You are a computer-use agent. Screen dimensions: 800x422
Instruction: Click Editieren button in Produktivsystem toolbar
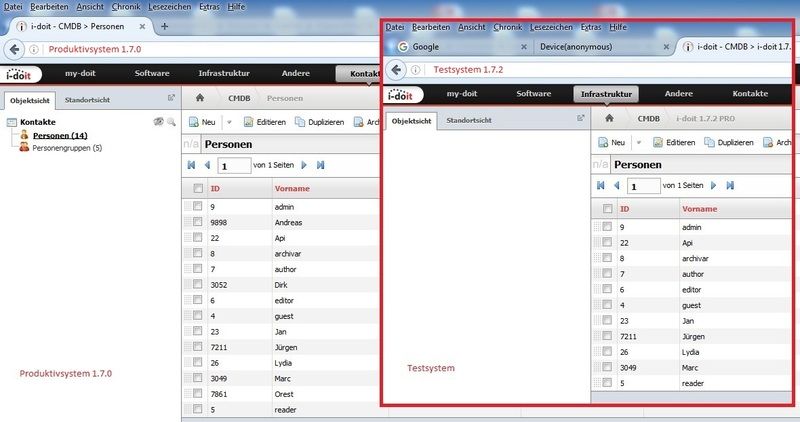coord(265,122)
